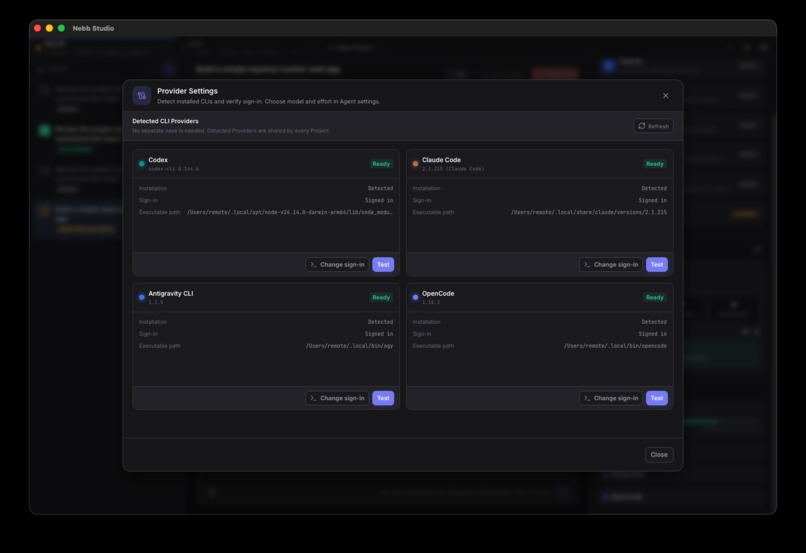Click terminal prompt icon in Codex Change sign-in
806x553 pixels.
coord(313,264)
